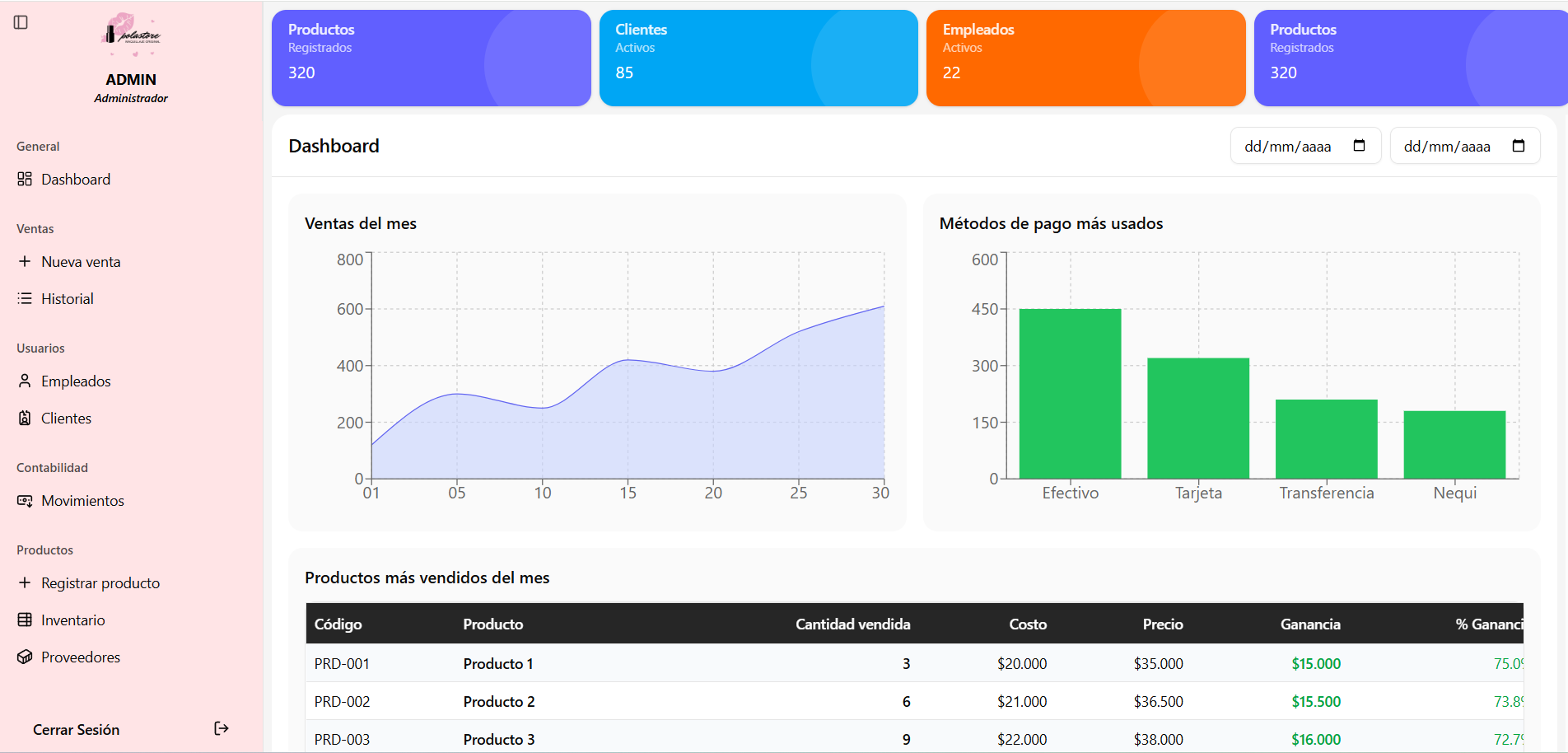
Task: Click the green $16.000 profit value
Action: pyautogui.click(x=1316, y=739)
